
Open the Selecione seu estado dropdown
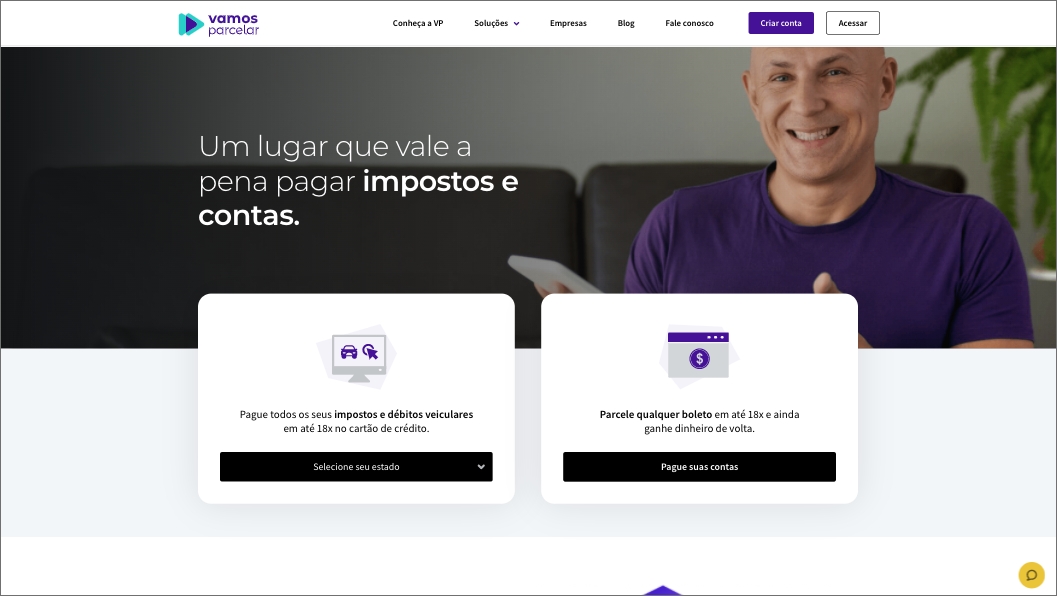click(356, 467)
